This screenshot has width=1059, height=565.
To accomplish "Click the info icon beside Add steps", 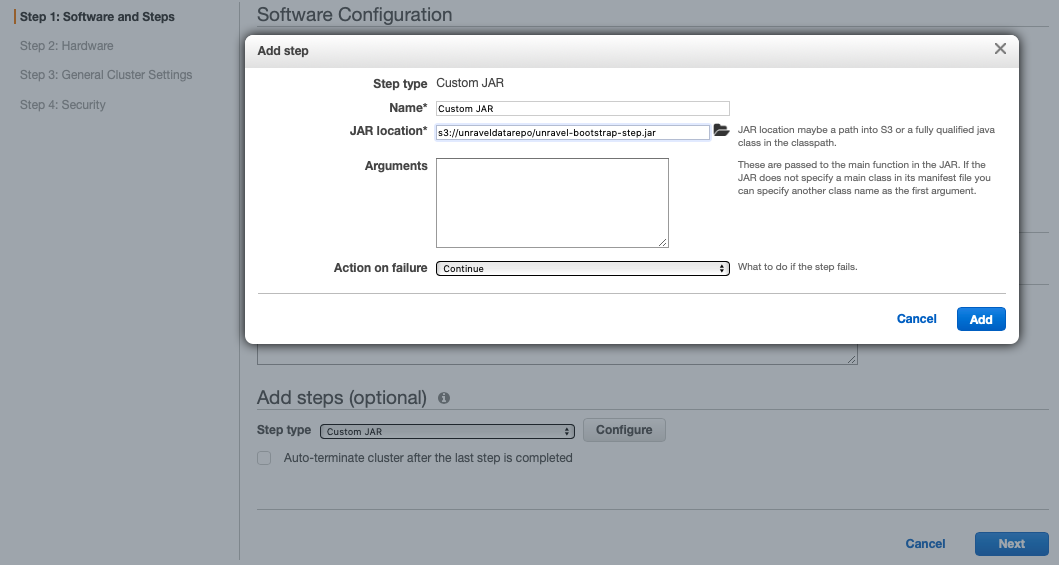I will tap(444, 398).
